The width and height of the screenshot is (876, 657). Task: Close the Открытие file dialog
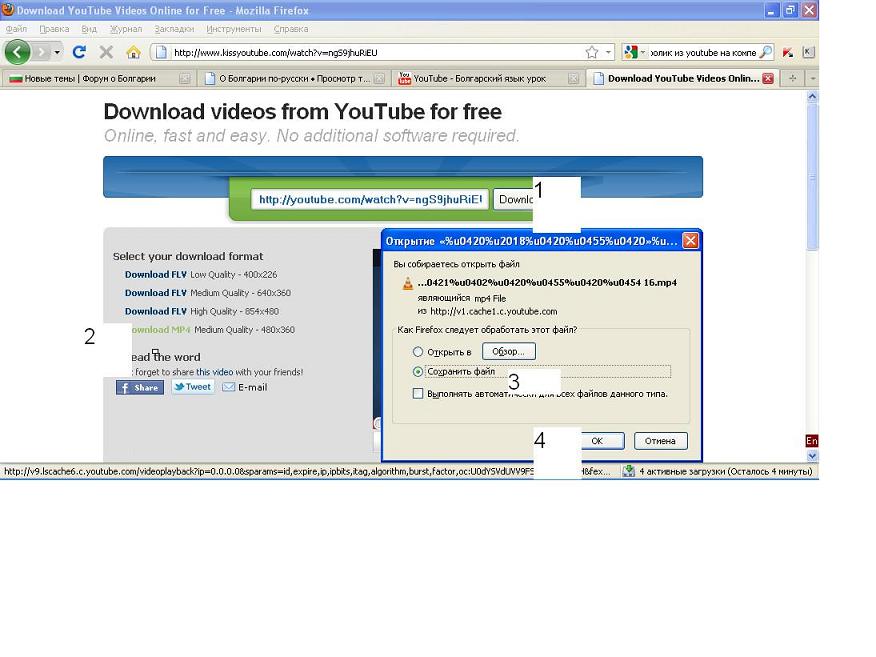pos(691,241)
